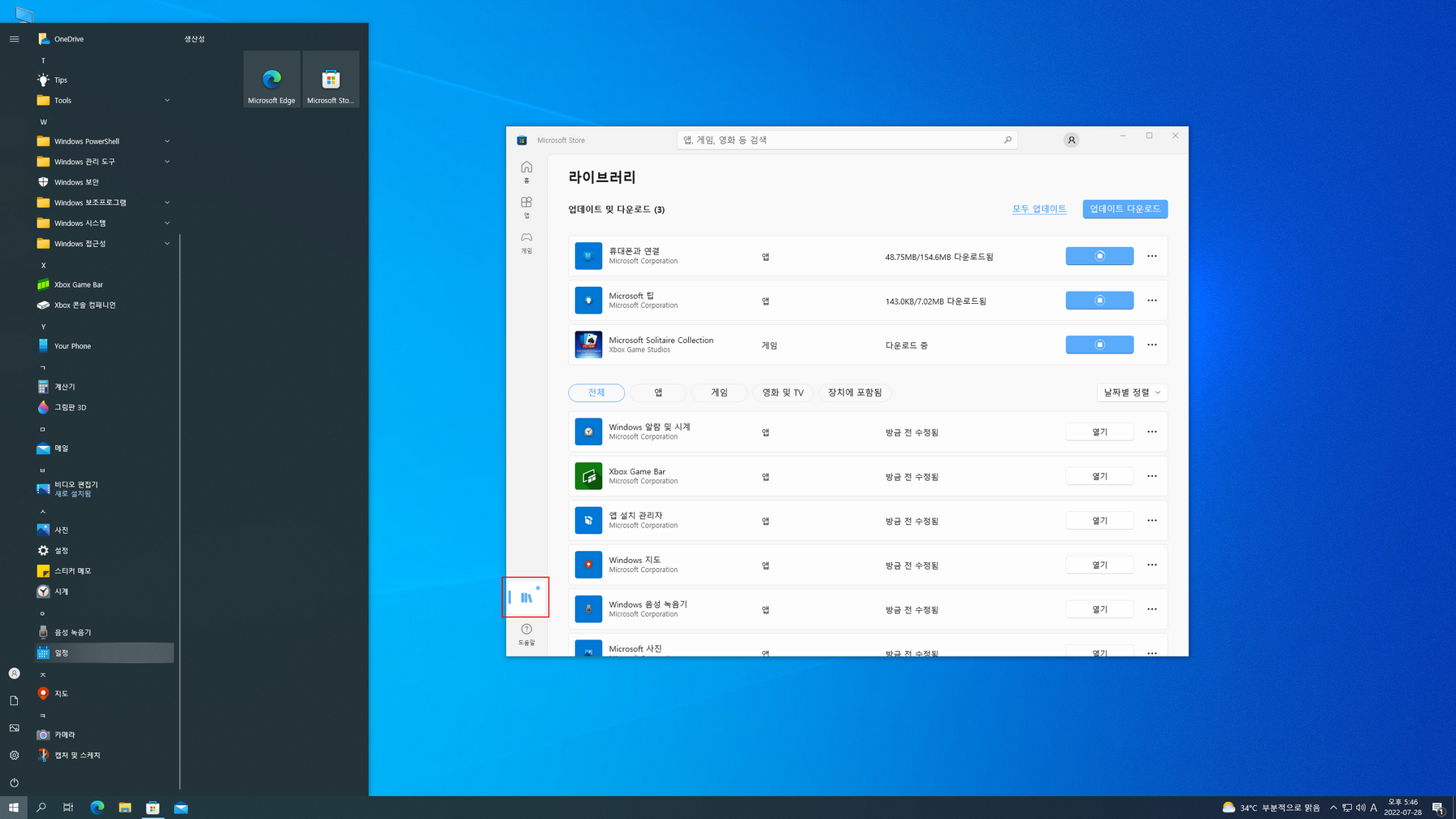
Task: Click the search magnifier in Store search box
Action: point(1007,140)
